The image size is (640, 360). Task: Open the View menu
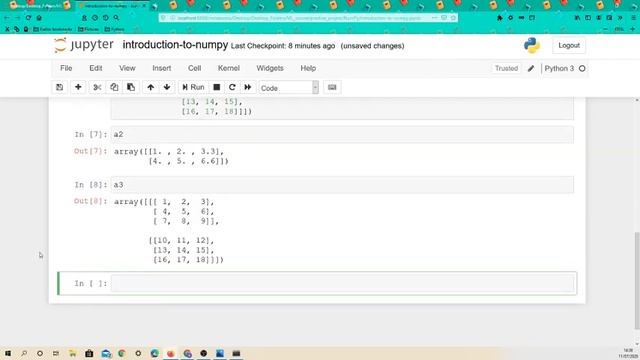click(x=127, y=68)
